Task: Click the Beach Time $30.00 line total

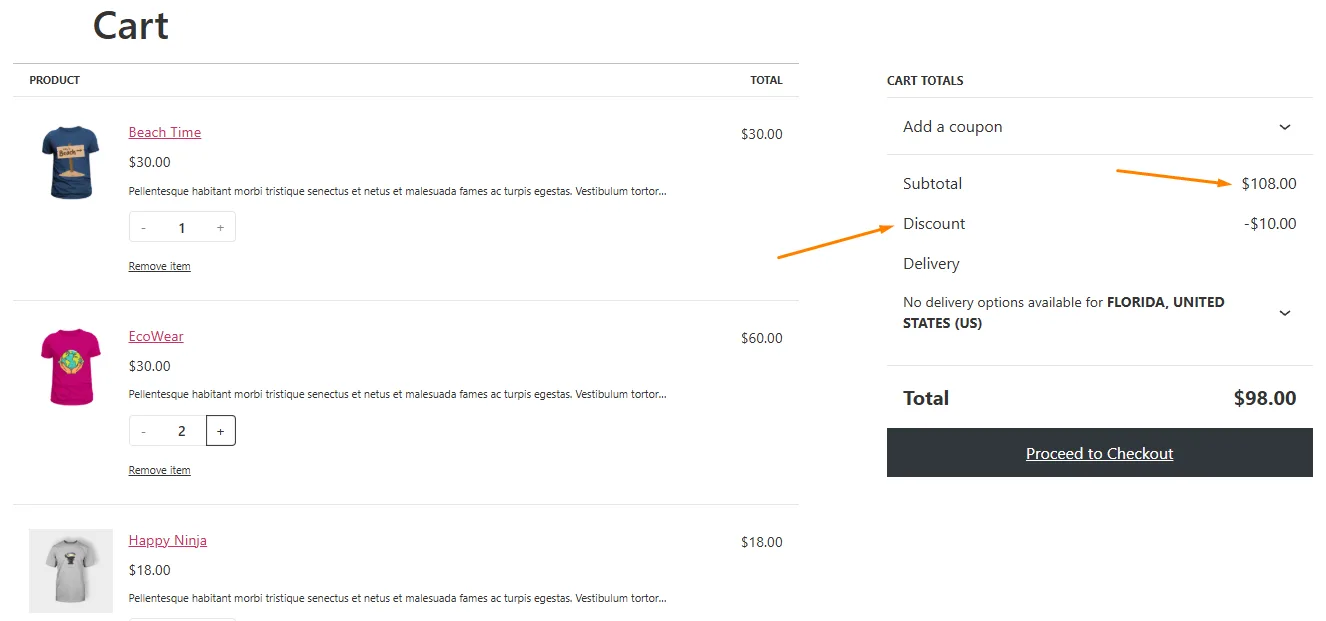Action: [761, 134]
